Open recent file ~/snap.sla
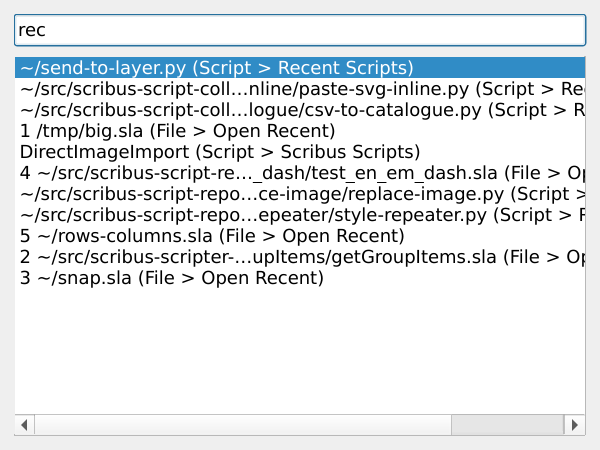Viewport: 600px width, 450px height. [172, 278]
